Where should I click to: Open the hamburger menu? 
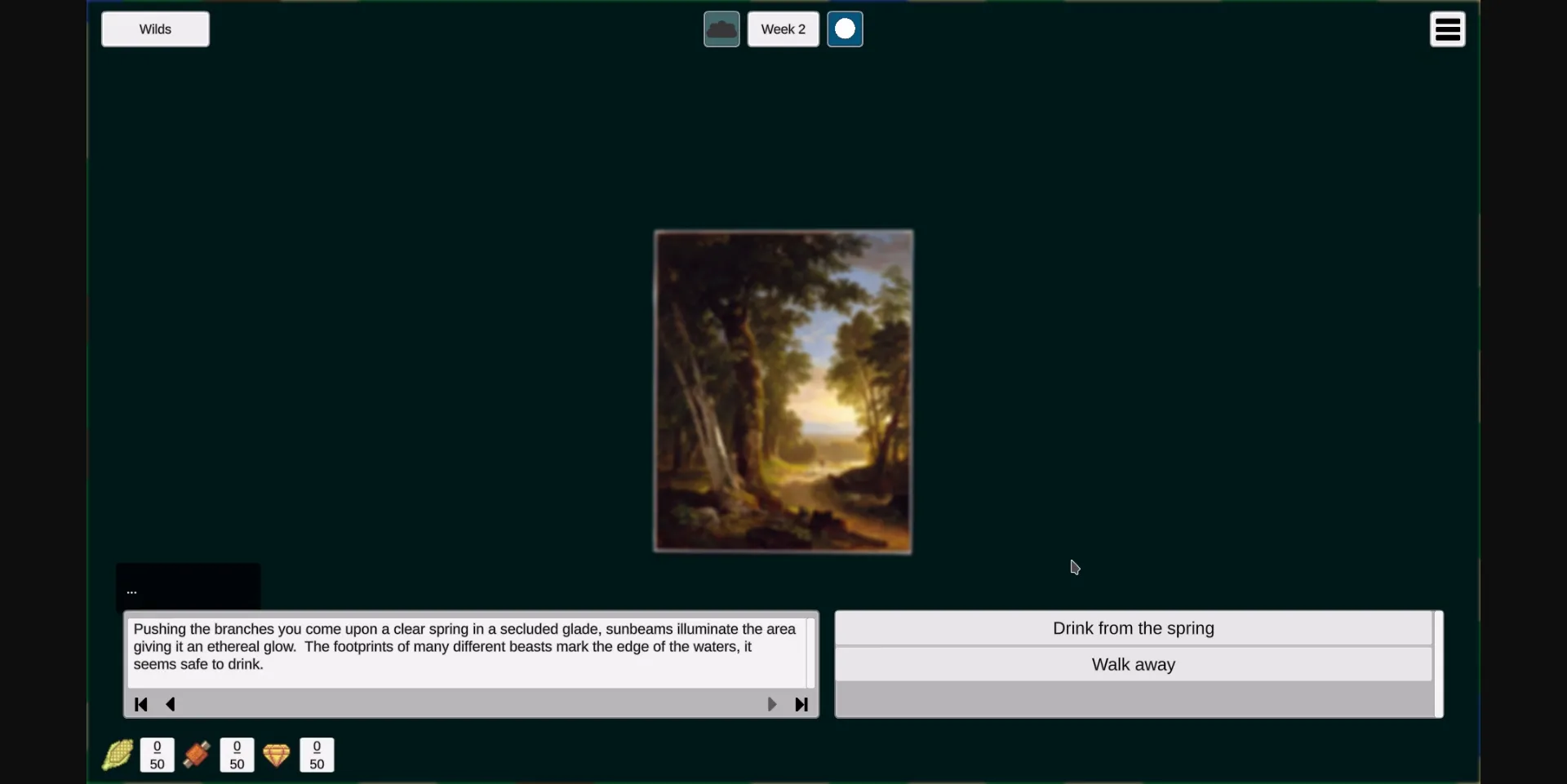1447,29
